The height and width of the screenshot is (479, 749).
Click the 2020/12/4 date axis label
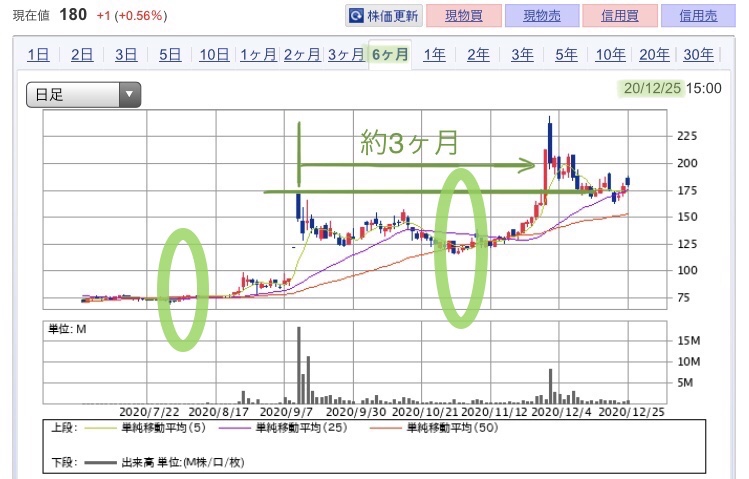(561, 412)
